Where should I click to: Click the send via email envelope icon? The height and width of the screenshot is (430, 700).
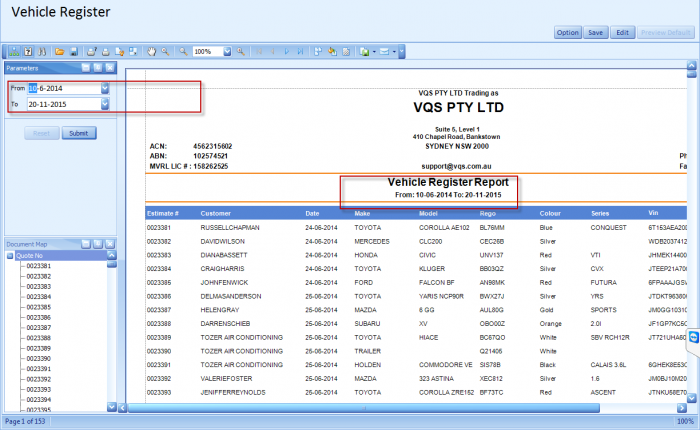[x=384, y=52]
